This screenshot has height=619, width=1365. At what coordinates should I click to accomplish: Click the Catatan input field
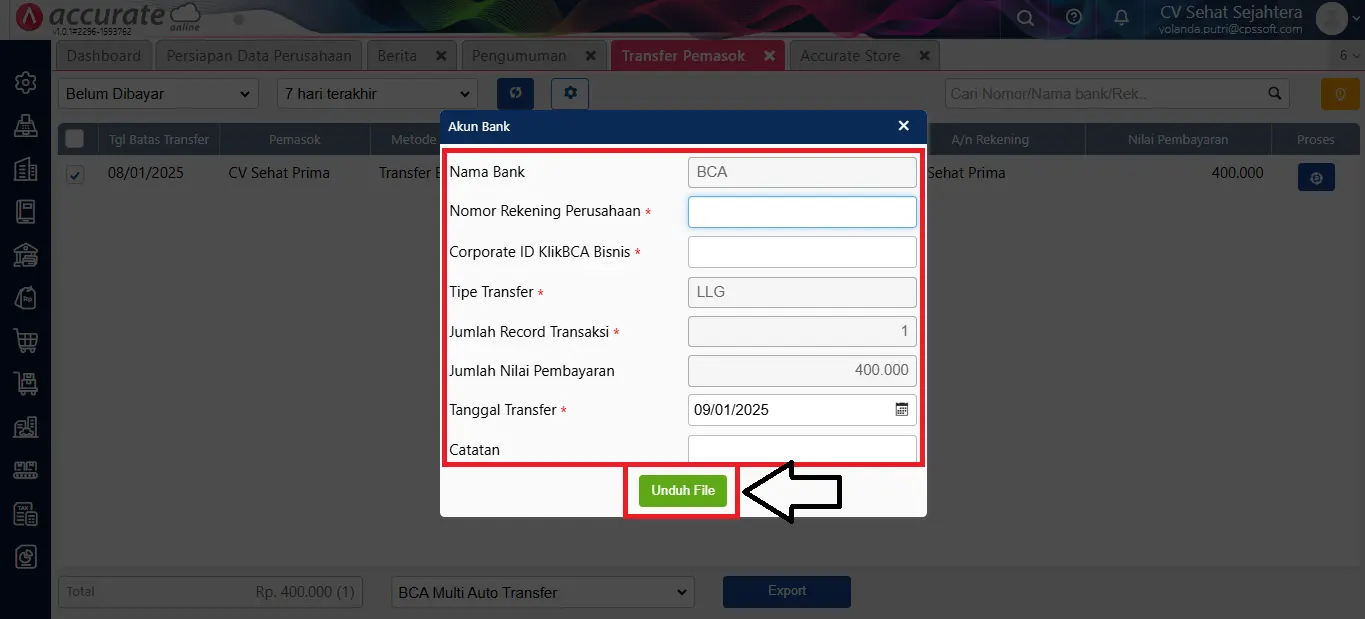click(802, 449)
